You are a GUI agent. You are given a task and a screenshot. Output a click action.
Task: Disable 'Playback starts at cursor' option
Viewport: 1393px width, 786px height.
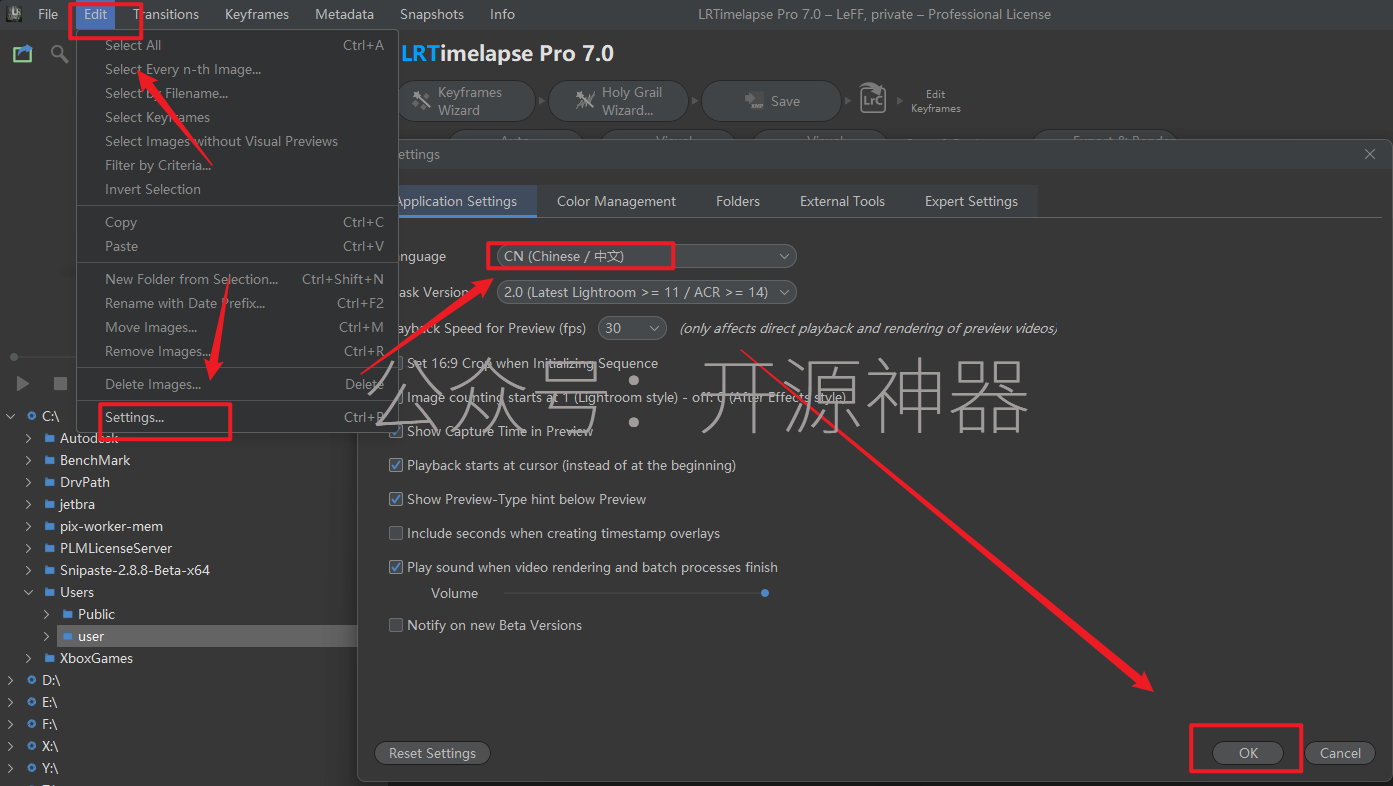coord(396,465)
